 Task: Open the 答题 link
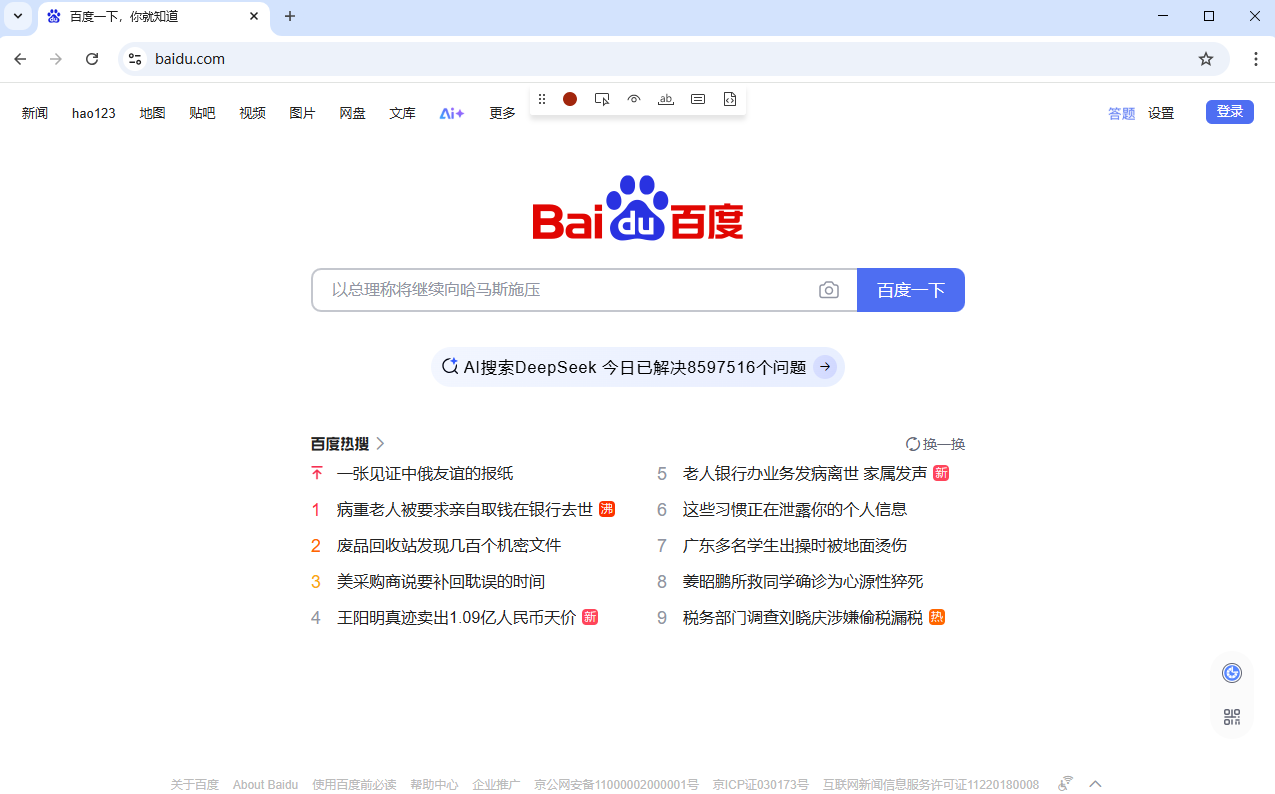[x=1122, y=113]
